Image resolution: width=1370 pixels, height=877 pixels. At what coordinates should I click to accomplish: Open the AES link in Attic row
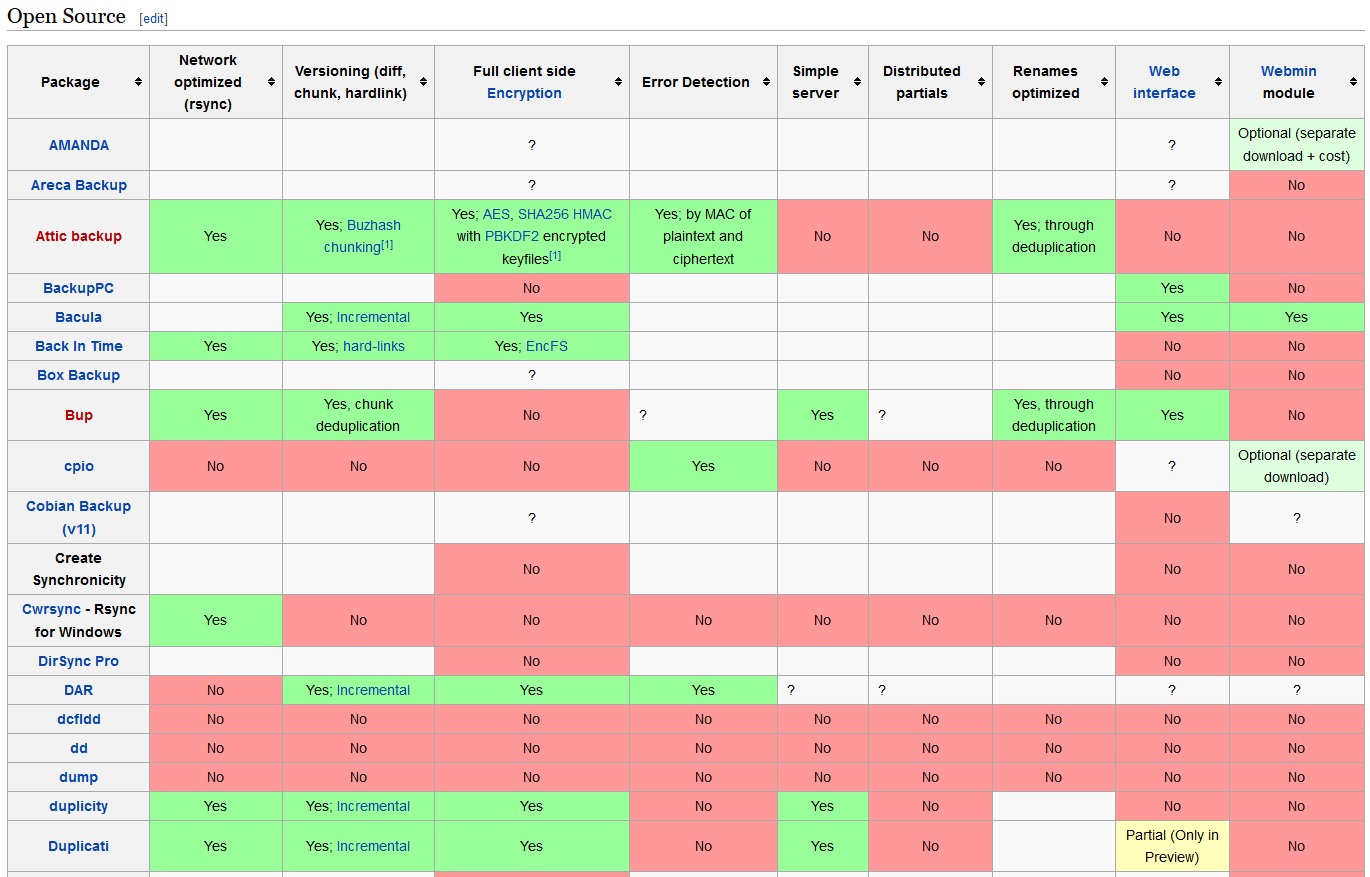[x=497, y=214]
